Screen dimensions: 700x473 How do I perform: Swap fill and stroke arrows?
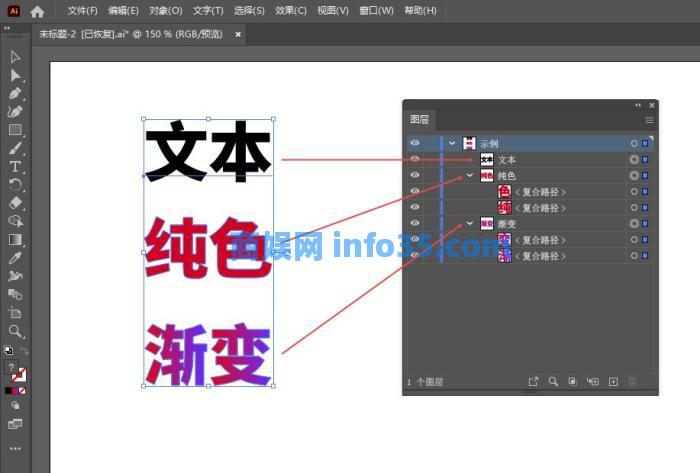[x=24, y=351]
